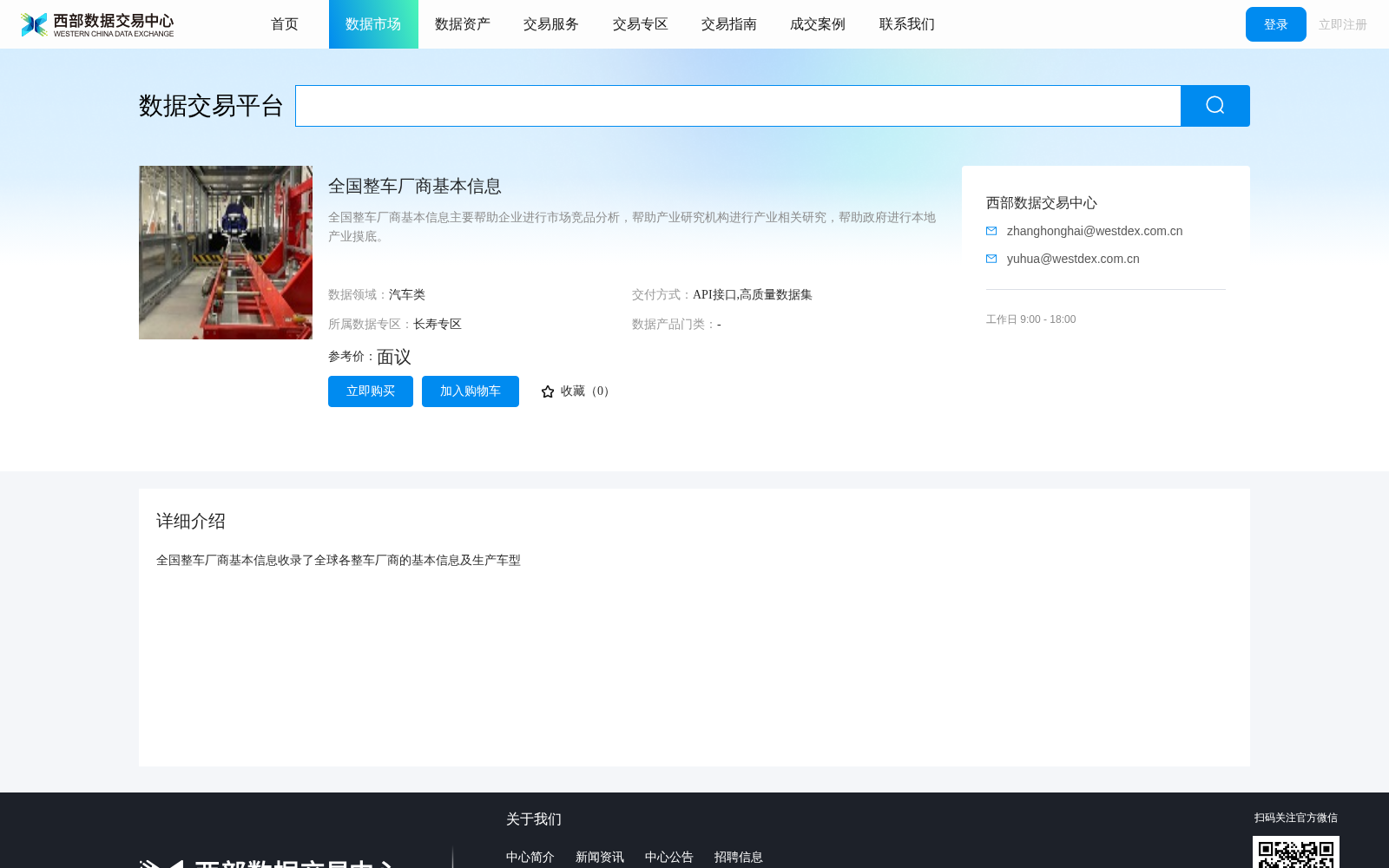This screenshot has height=868, width=1389.
Task: Click the 详细介绍 section heading
Action: pos(191,521)
